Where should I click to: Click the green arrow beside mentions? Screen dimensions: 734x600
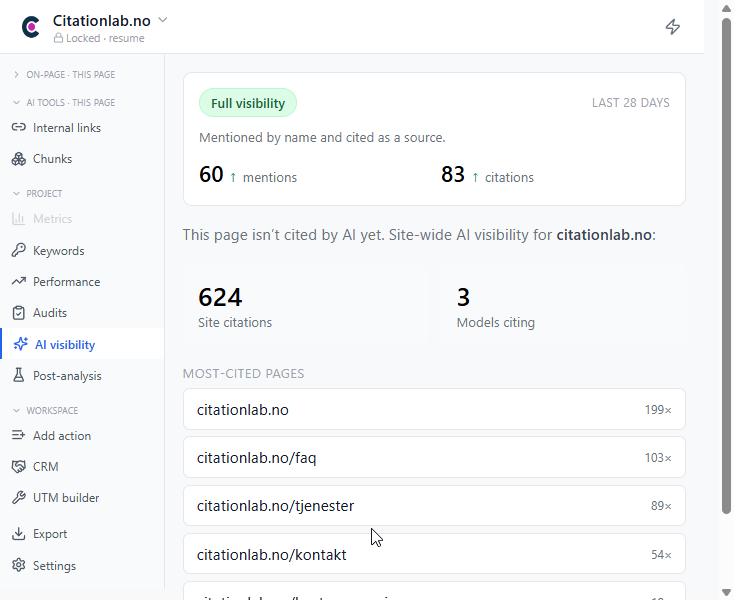[233, 177]
